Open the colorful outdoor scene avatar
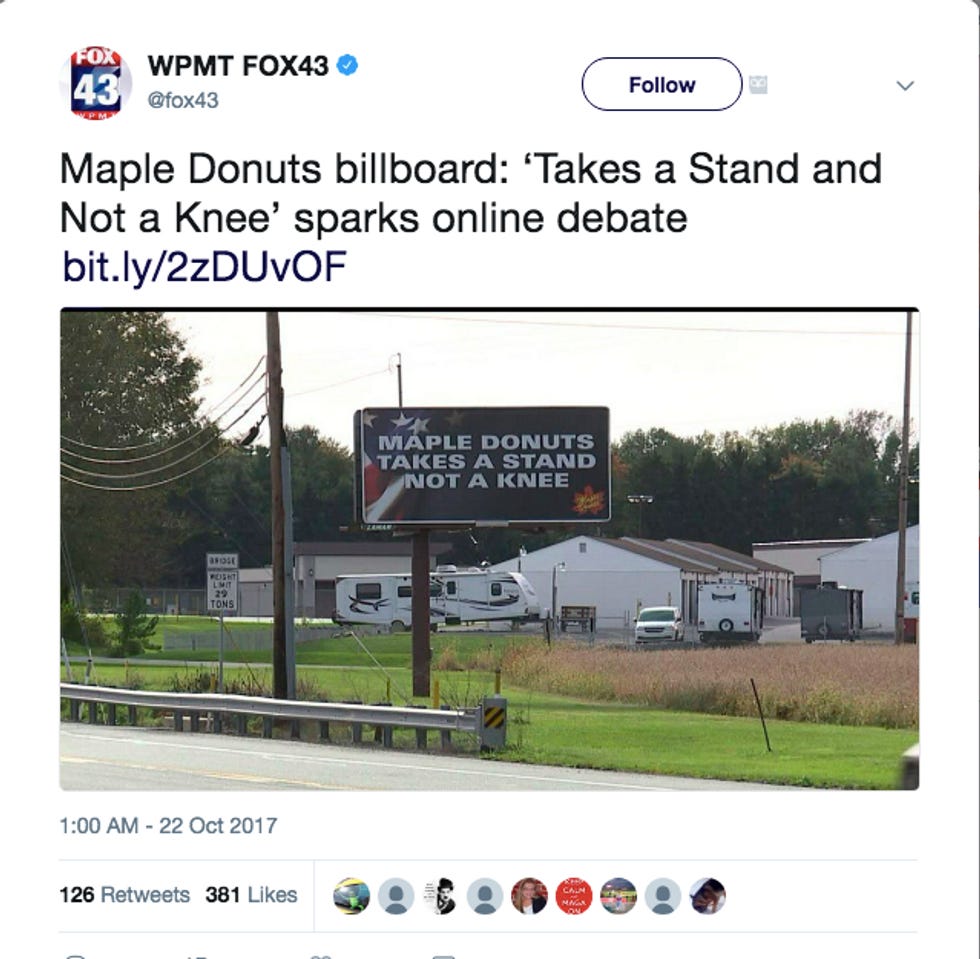This screenshot has width=980, height=959. 618,896
